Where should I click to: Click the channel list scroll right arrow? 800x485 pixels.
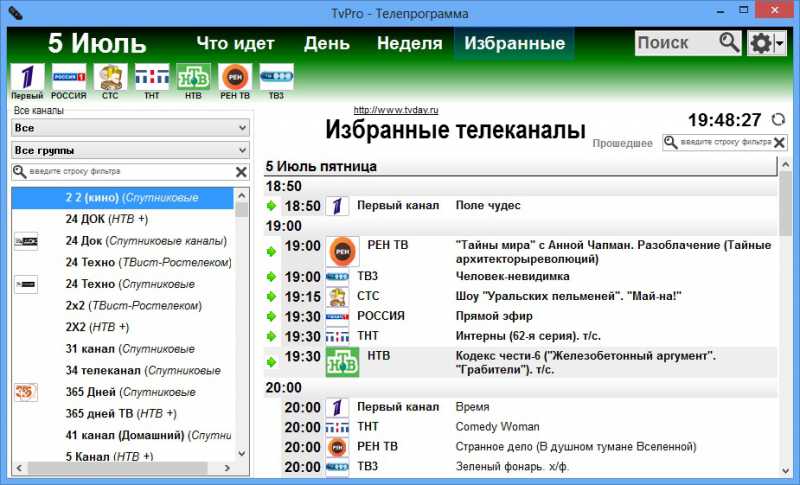coord(227,468)
